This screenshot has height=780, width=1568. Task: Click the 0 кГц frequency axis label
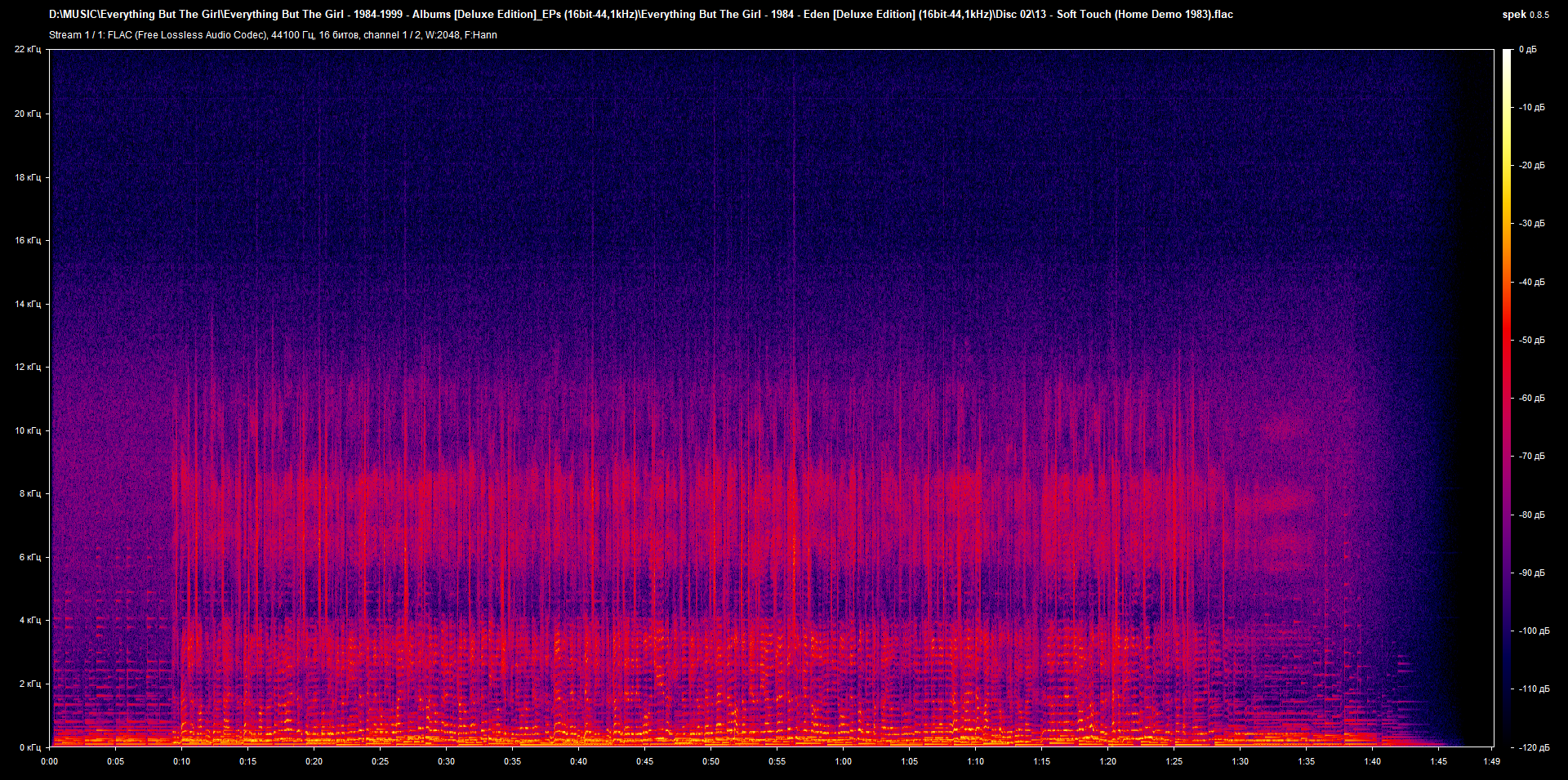click(30, 747)
